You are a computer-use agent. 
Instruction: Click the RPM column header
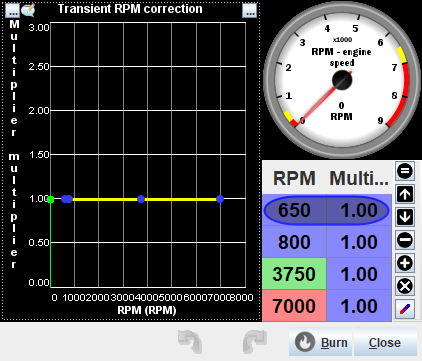point(294,178)
